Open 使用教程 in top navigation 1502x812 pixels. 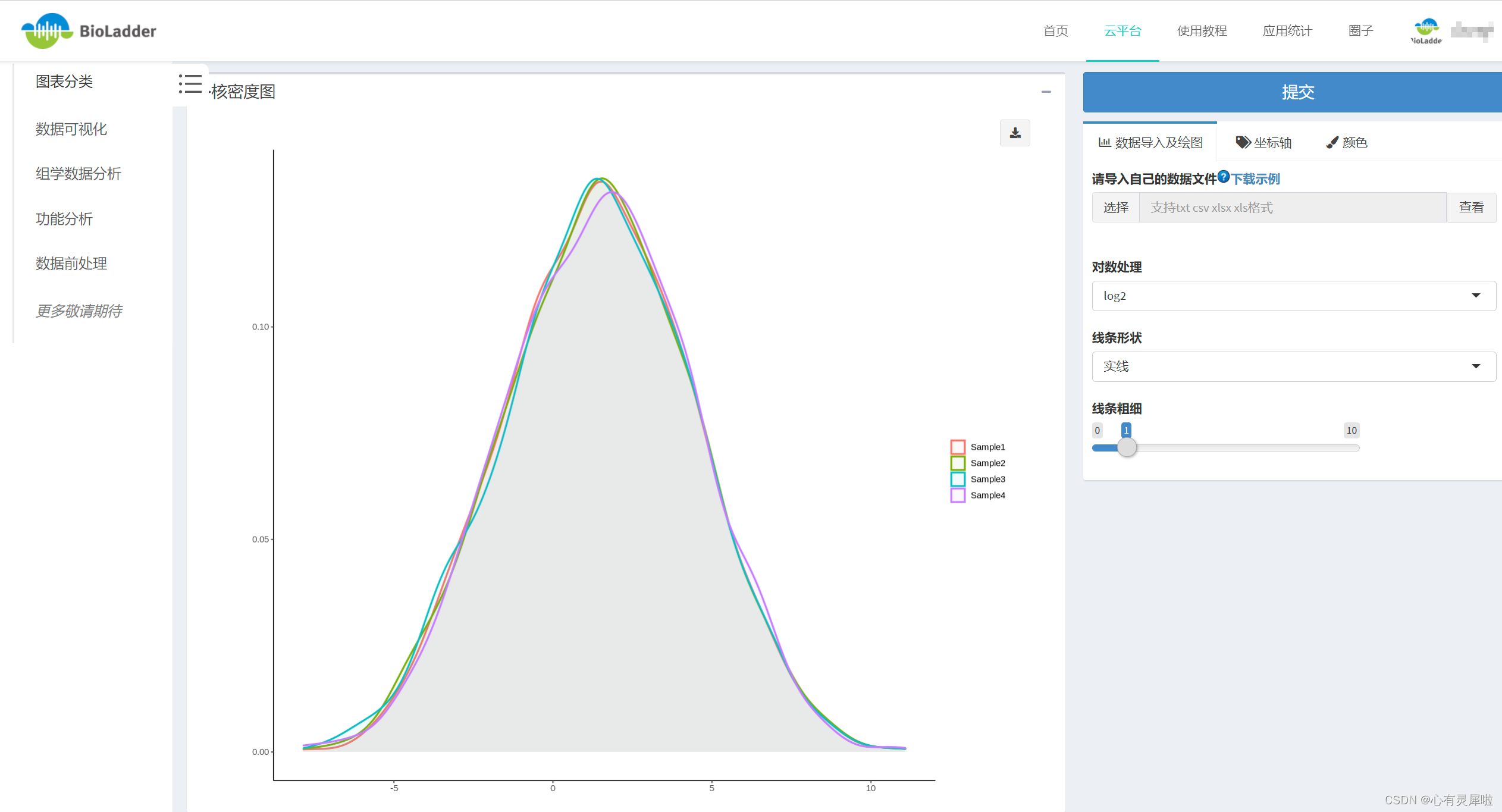point(1202,31)
